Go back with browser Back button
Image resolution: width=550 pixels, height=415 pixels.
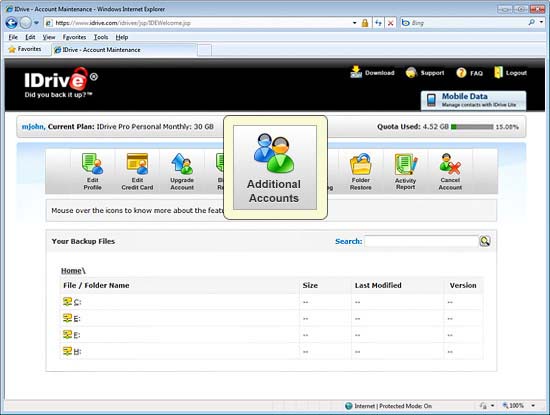click(x=11, y=23)
